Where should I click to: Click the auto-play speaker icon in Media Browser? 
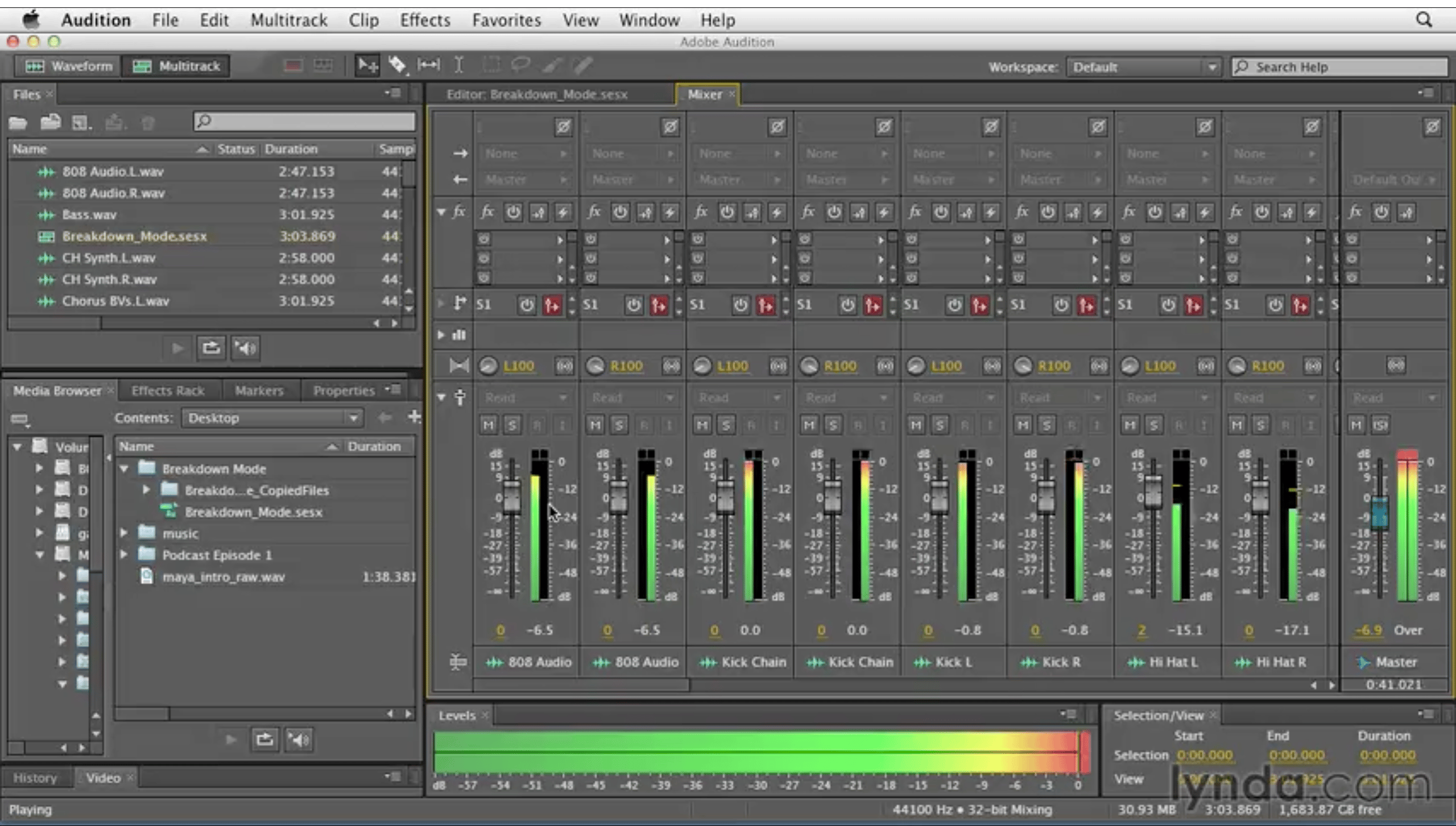click(x=299, y=739)
